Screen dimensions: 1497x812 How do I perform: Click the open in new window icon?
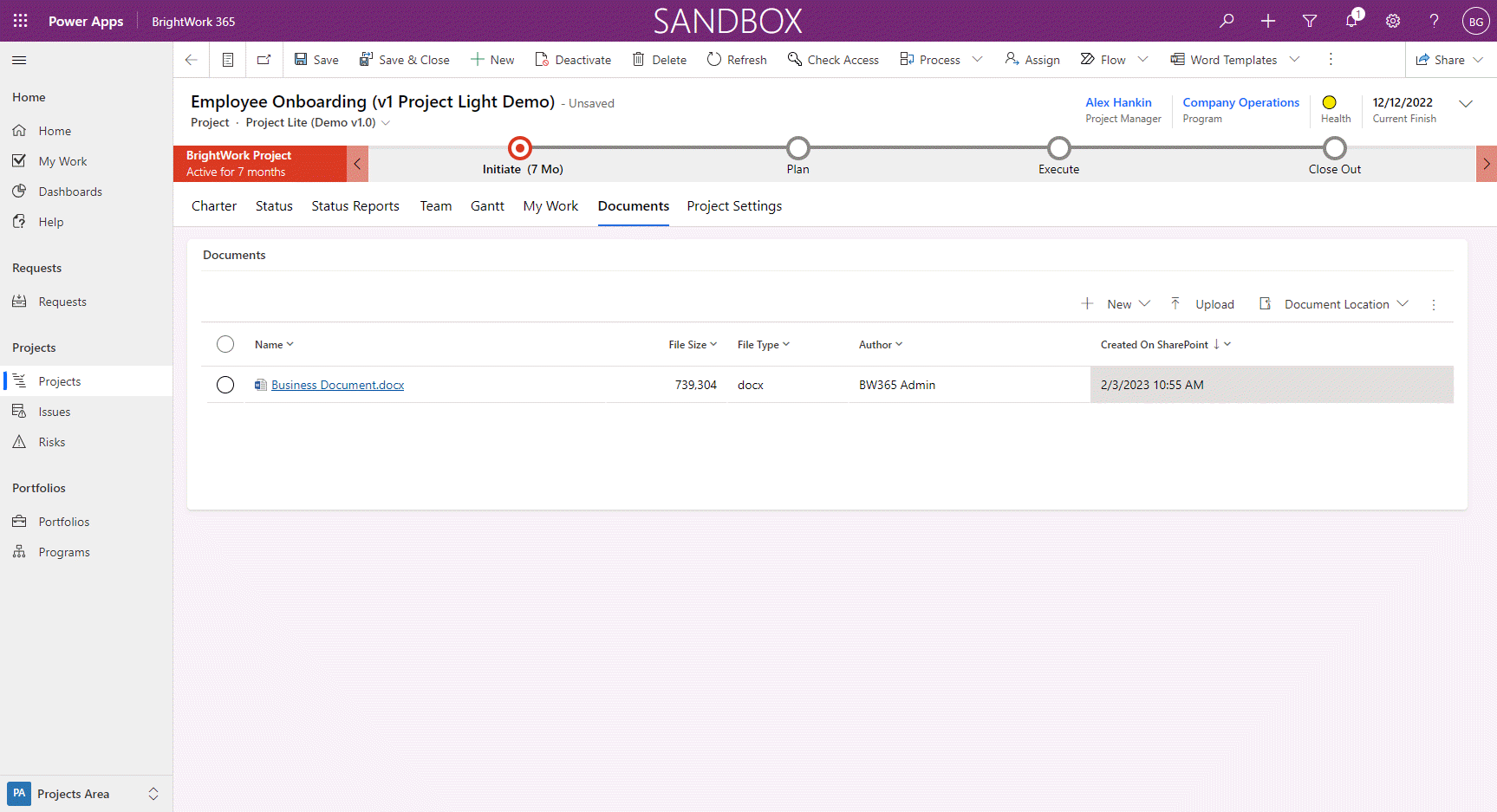tap(264, 60)
